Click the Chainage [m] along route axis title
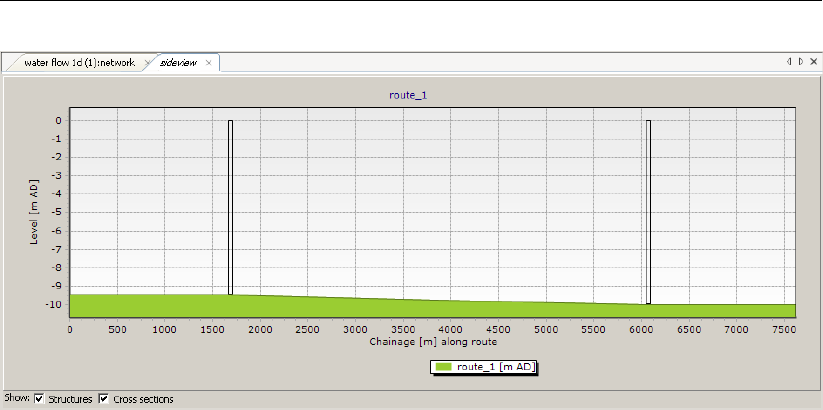The image size is (823, 410). 433,342
